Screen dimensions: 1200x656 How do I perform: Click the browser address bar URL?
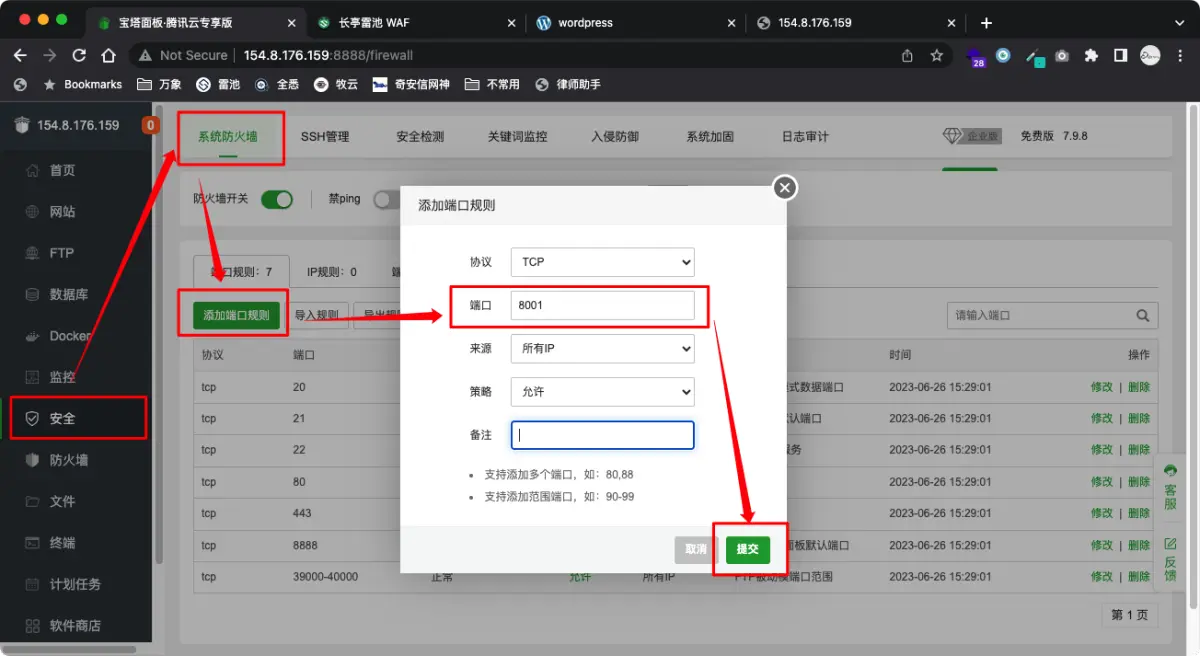328,56
